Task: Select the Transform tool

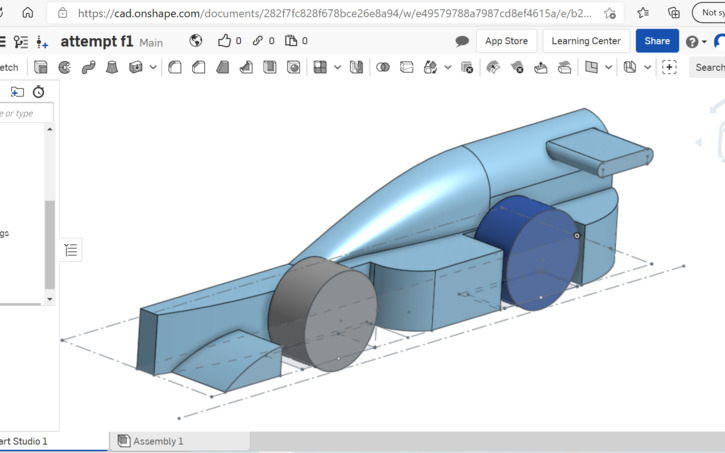Action: click(x=430, y=67)
